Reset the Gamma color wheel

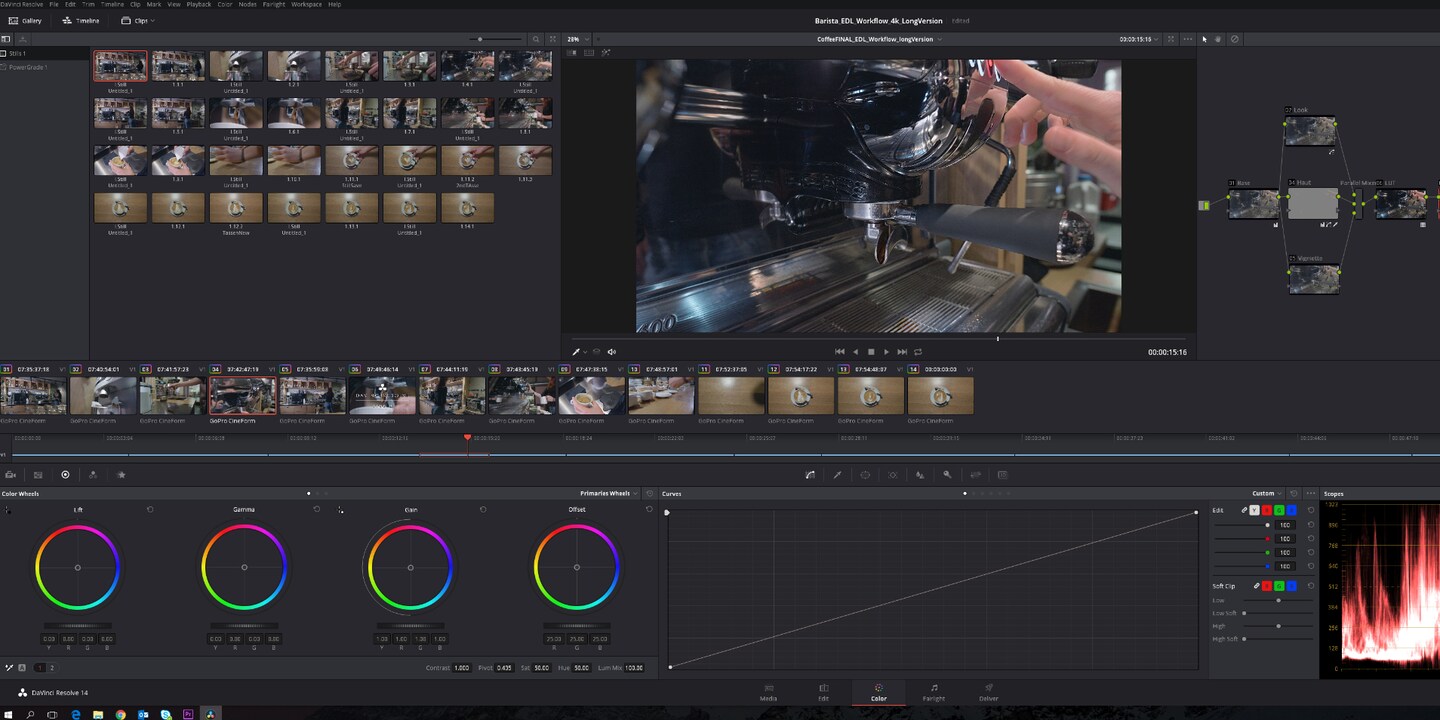(317, 509)
